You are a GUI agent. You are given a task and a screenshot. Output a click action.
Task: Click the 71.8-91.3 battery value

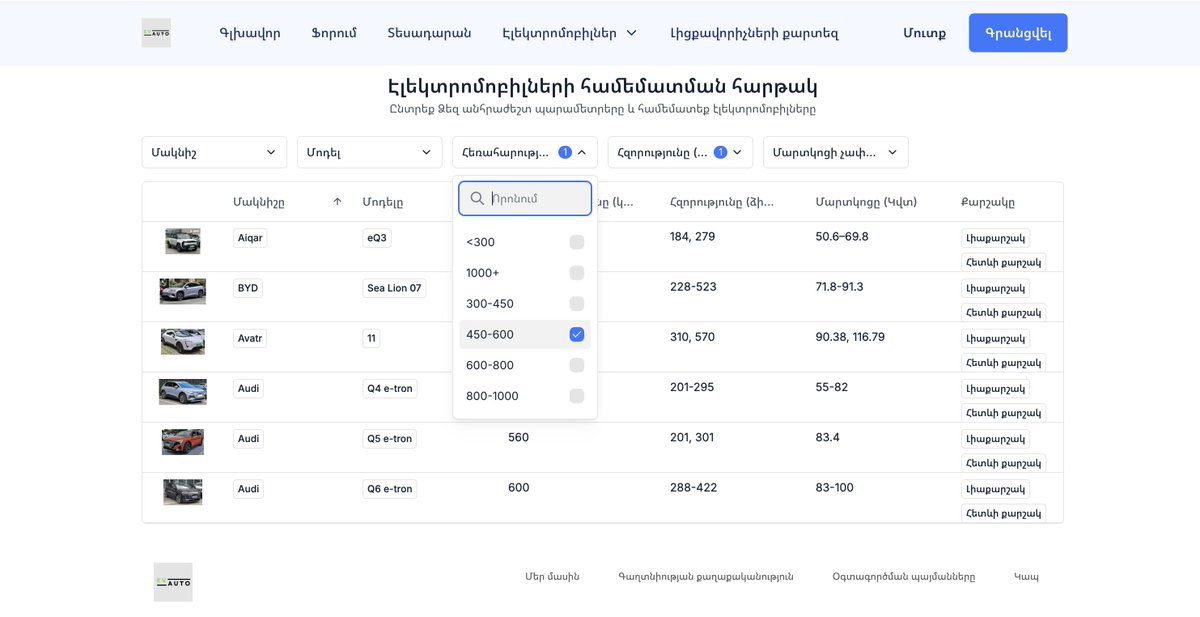[840, 287]
